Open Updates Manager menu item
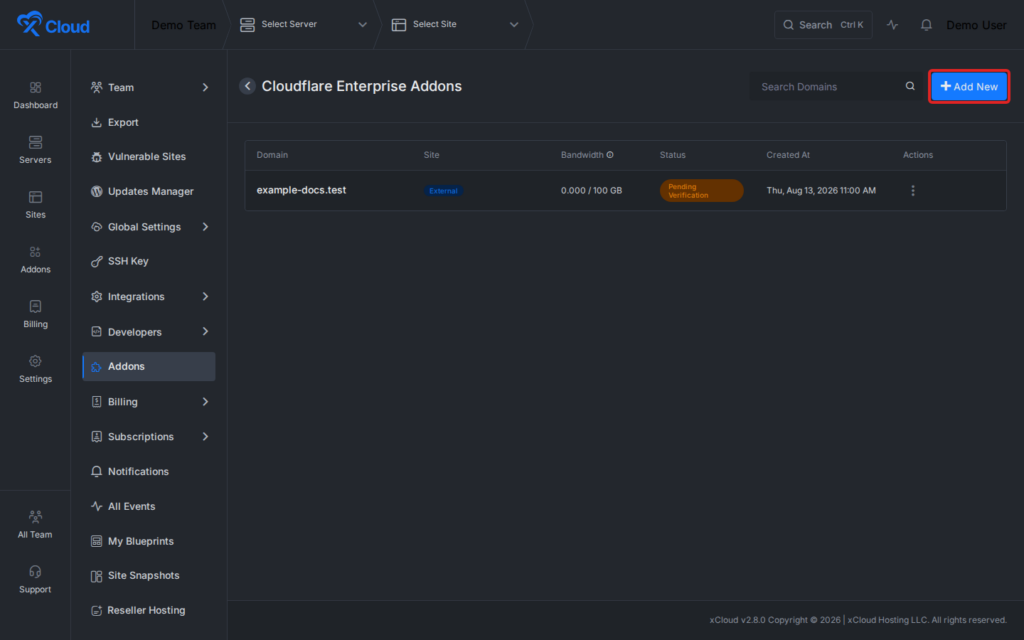This screenshot has height=640, width=1024. click(149, 191)
